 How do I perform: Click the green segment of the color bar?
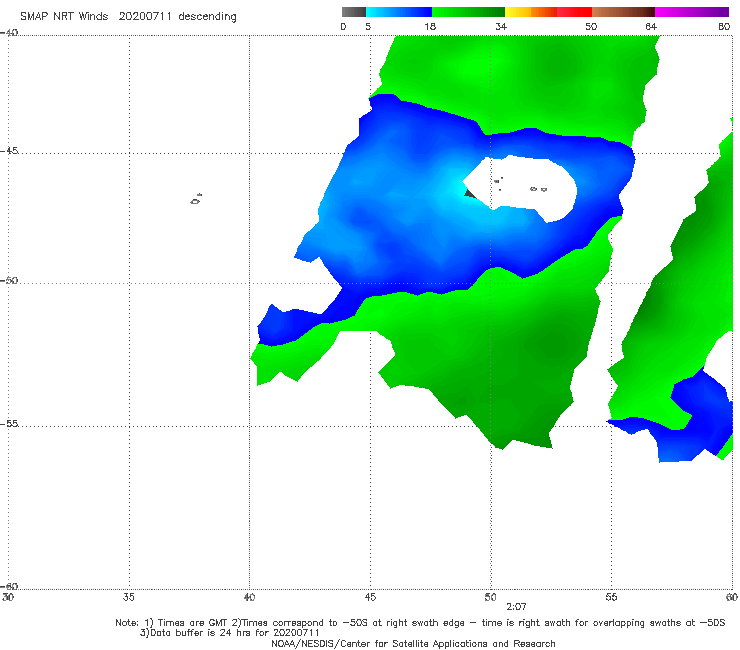tap(468, 12)
